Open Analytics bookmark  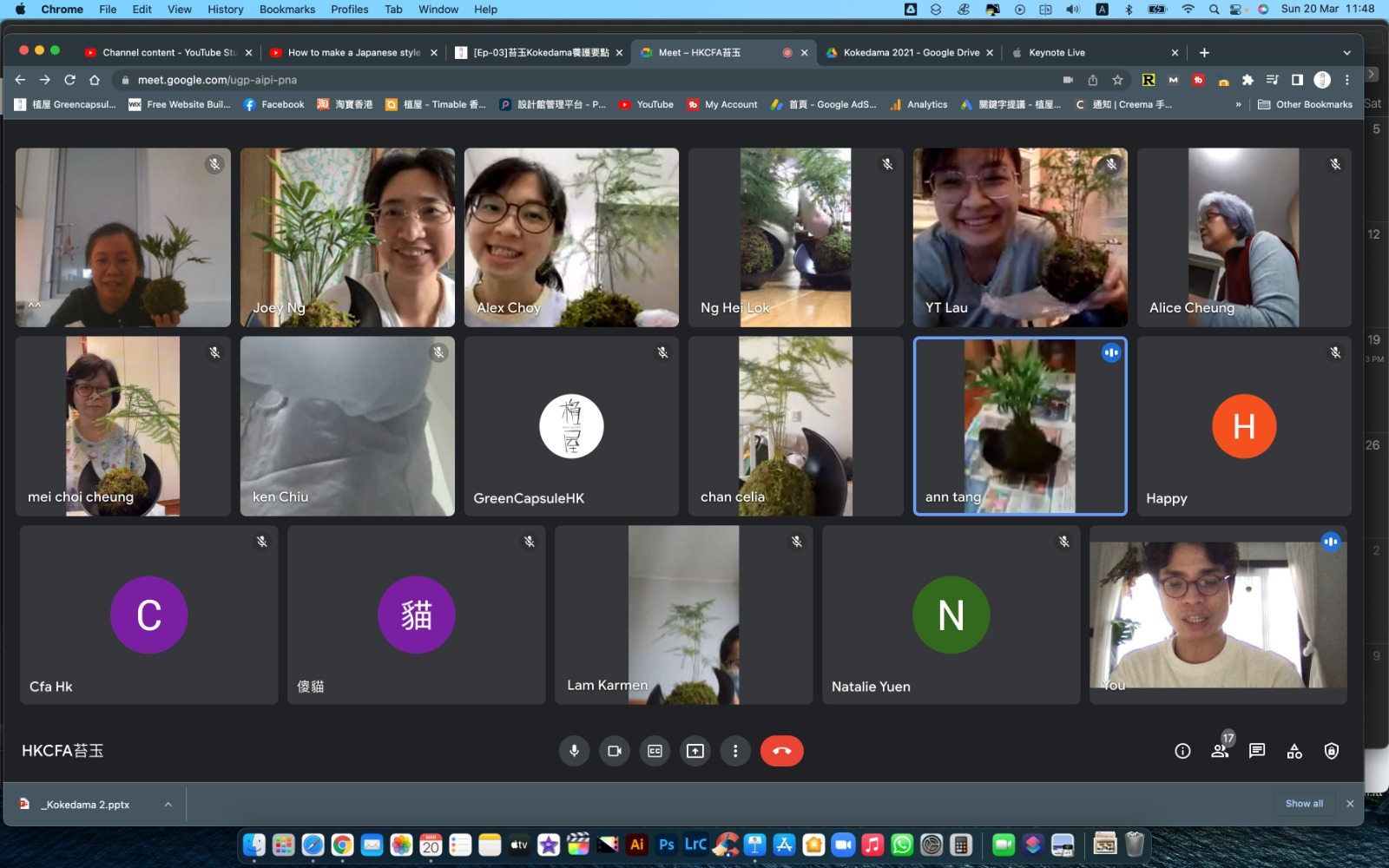[x=918, y=104]
